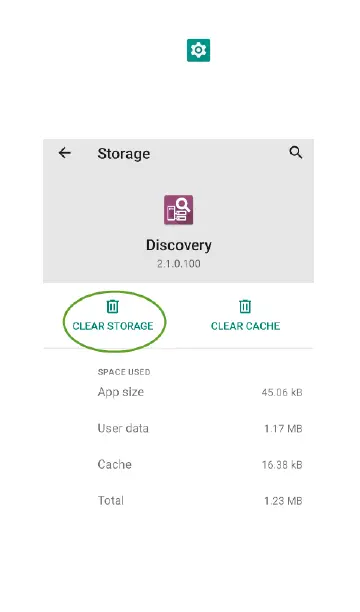Viewport: 360px width, 612px height.
Task: Tap the Discovery app icon
Action: point(178,210)
